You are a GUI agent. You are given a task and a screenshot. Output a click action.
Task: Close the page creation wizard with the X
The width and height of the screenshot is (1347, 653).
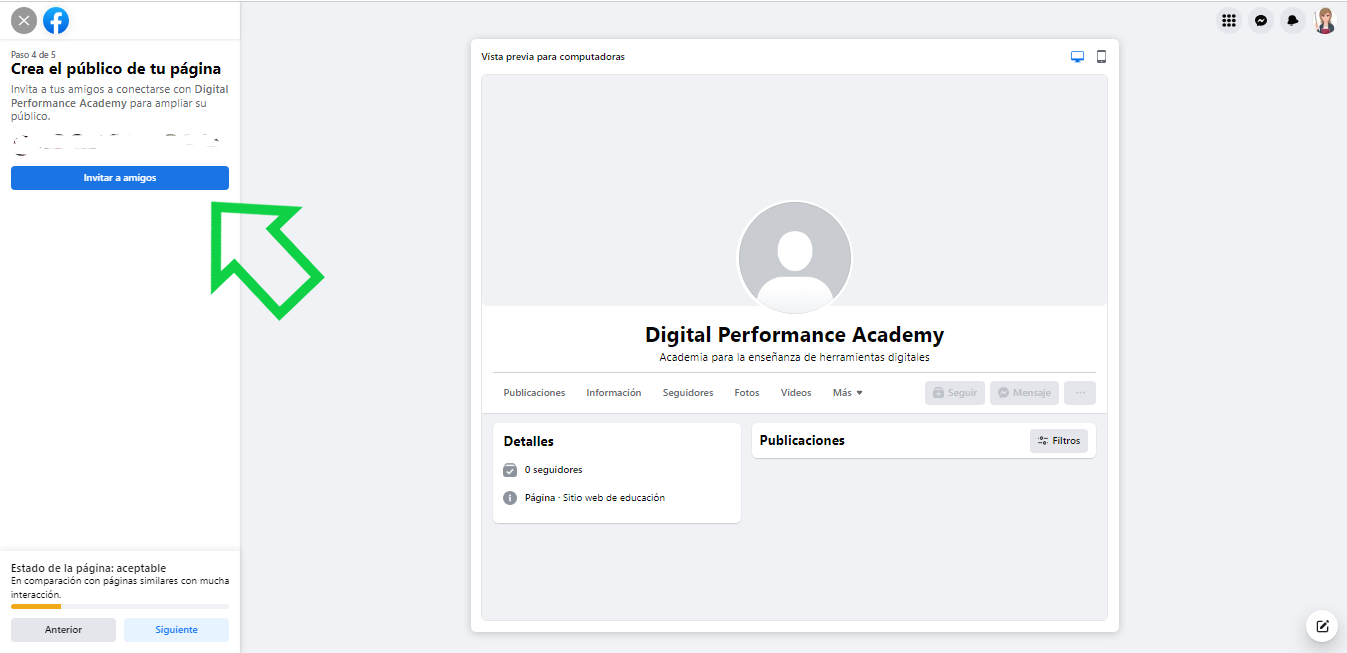pos(24,20)
